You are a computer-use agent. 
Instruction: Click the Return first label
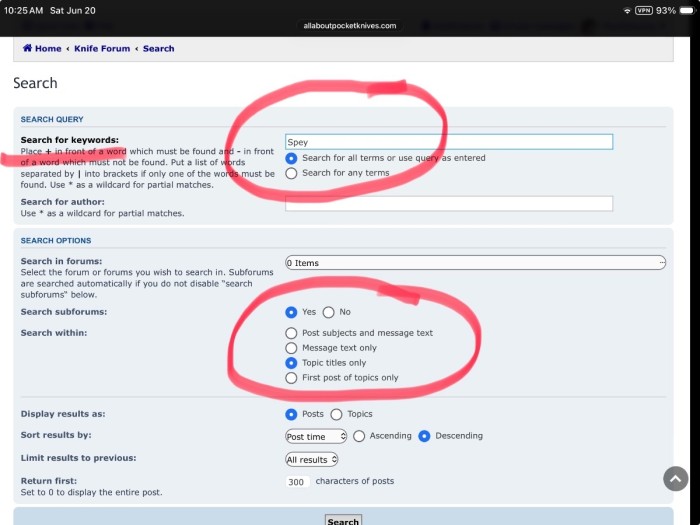click(x=49, y=481)
